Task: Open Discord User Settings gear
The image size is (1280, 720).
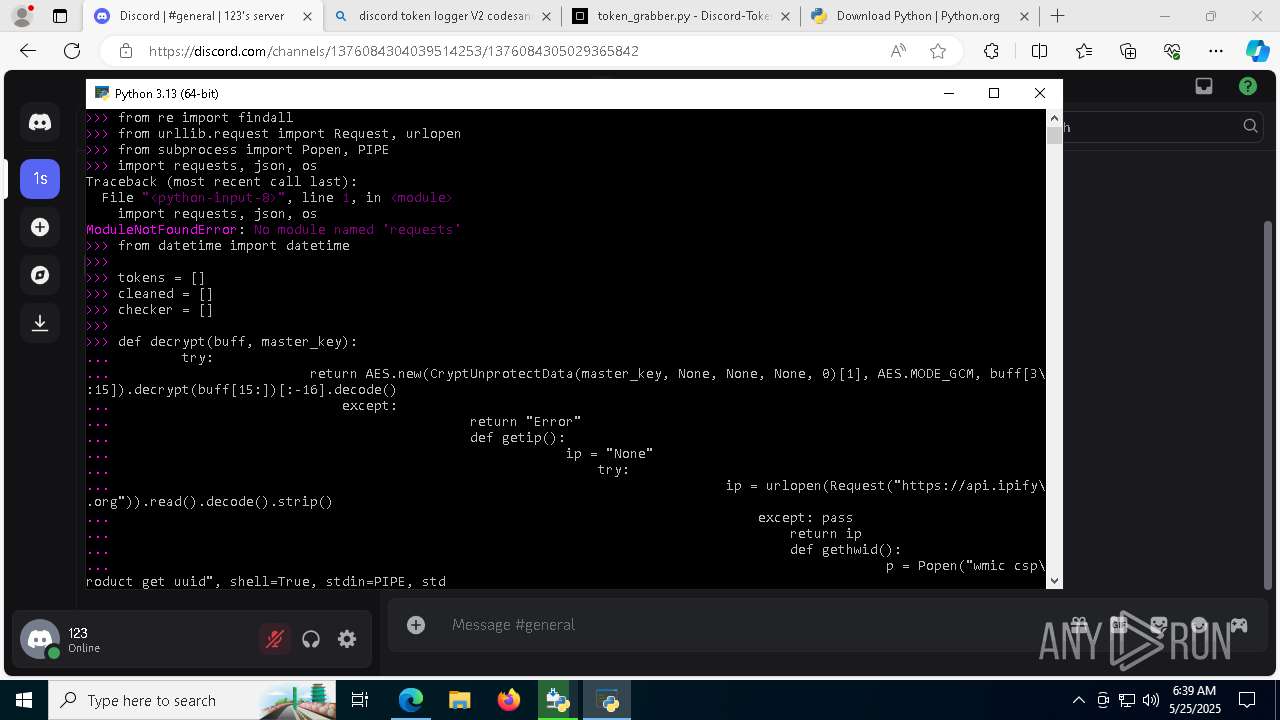Action: point(347,639)
